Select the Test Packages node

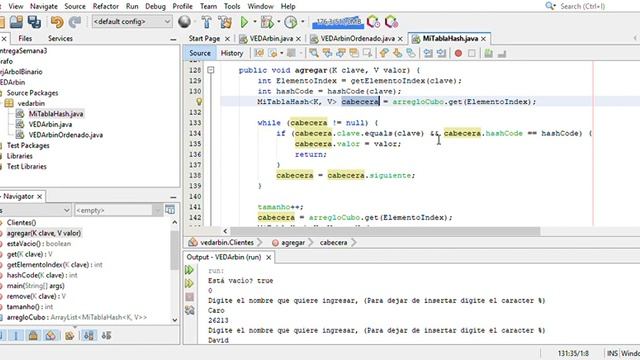pyautogui.click(x=28, y=145)
